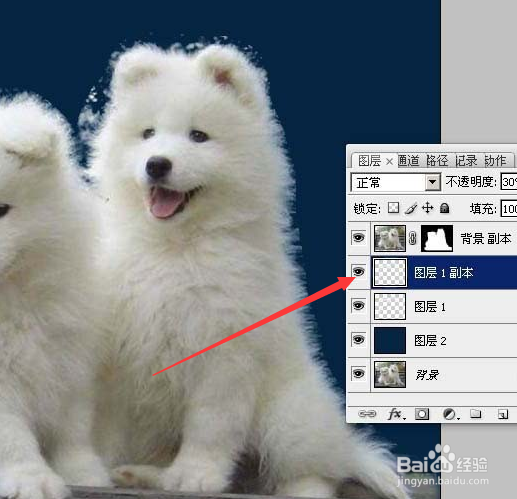Select the layer named 背景

click(x=427, y=375)
